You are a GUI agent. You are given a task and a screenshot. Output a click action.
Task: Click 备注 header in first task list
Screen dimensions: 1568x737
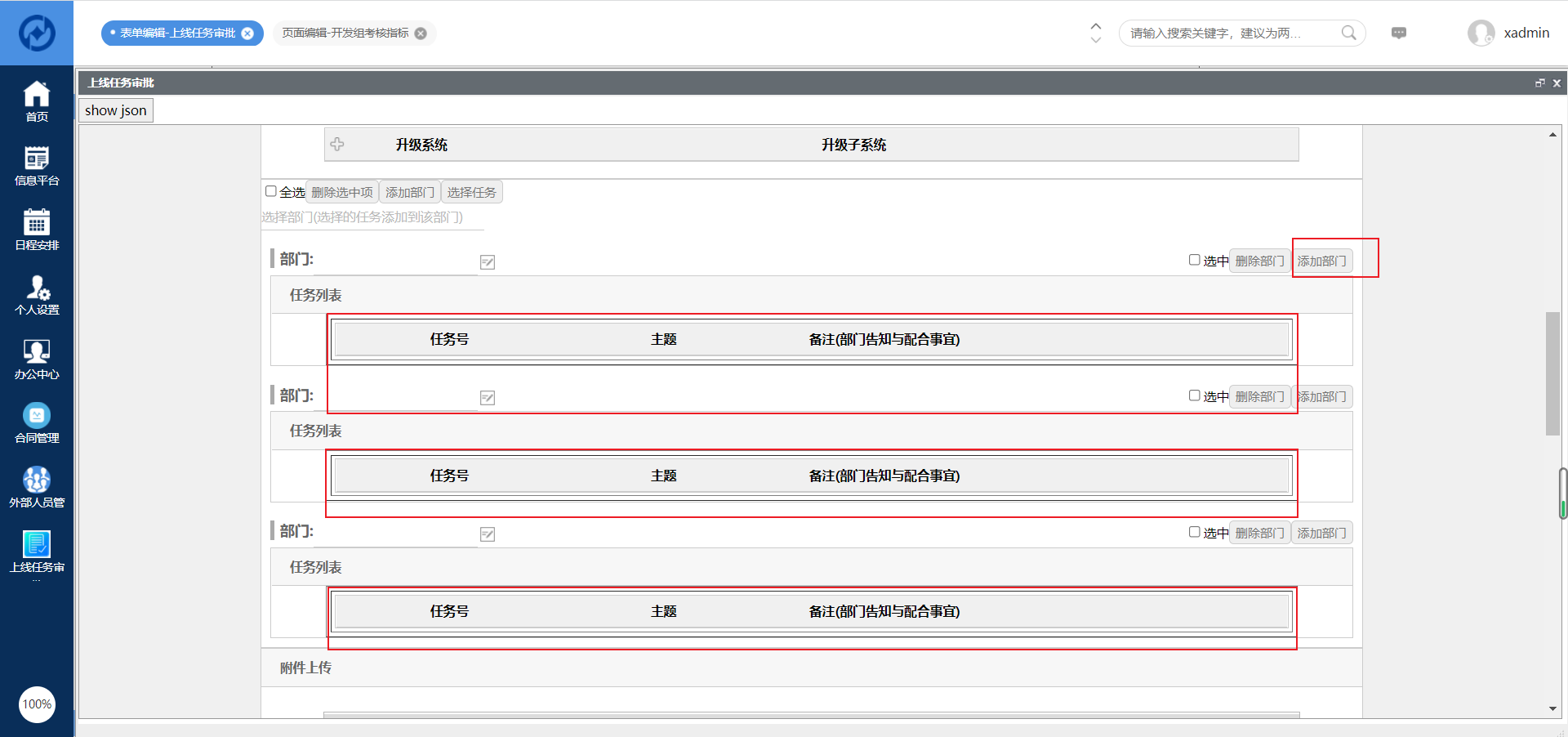(884, 339)
